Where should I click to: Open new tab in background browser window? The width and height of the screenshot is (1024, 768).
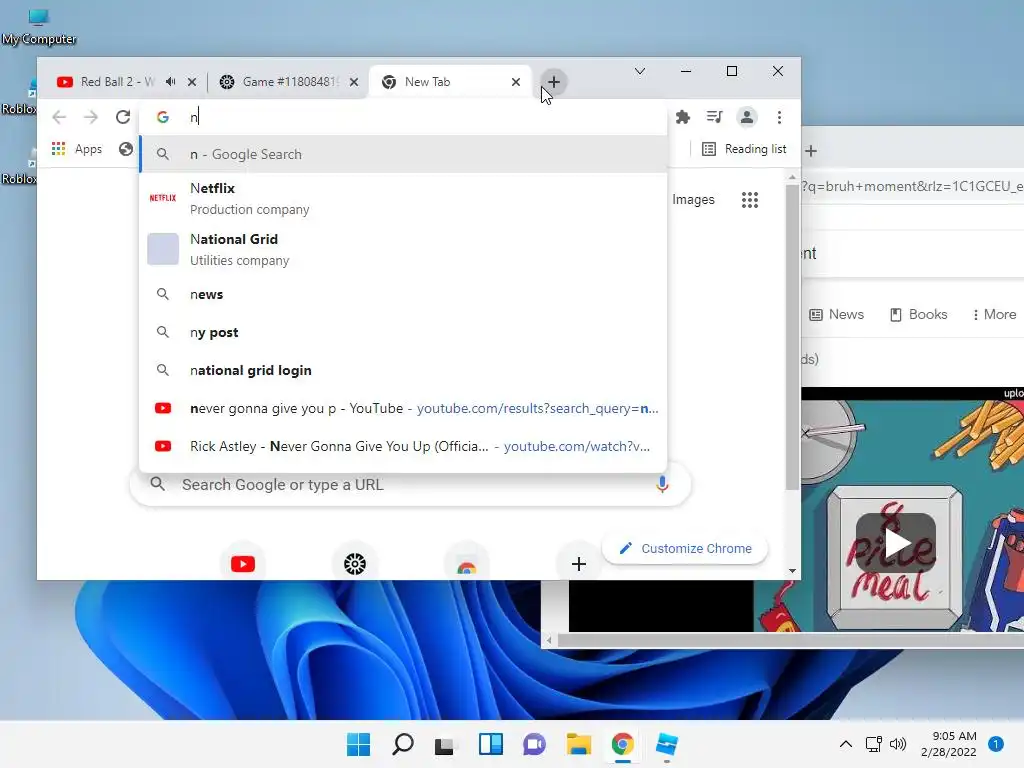pyautogui.click(x=811, y=151)
